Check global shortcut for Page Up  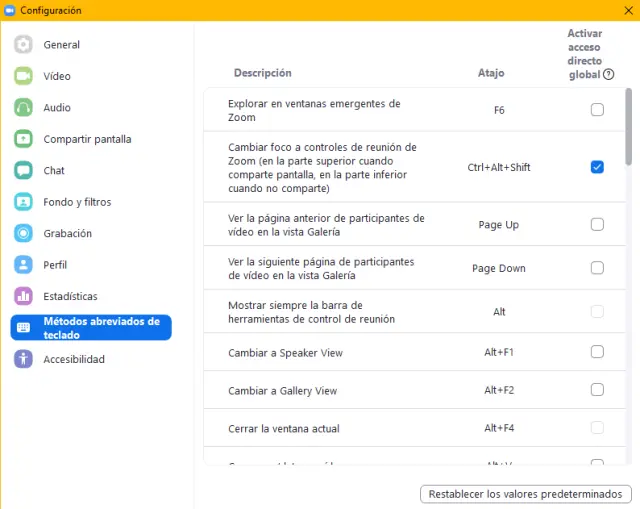click(597, 225)
